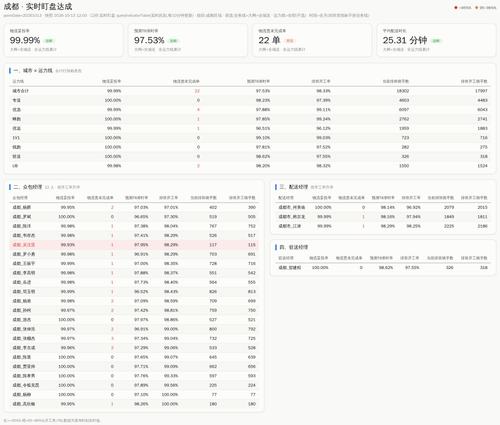Select the large 97.53% KPI card value

pyautogui.click(x=149, y=40)
